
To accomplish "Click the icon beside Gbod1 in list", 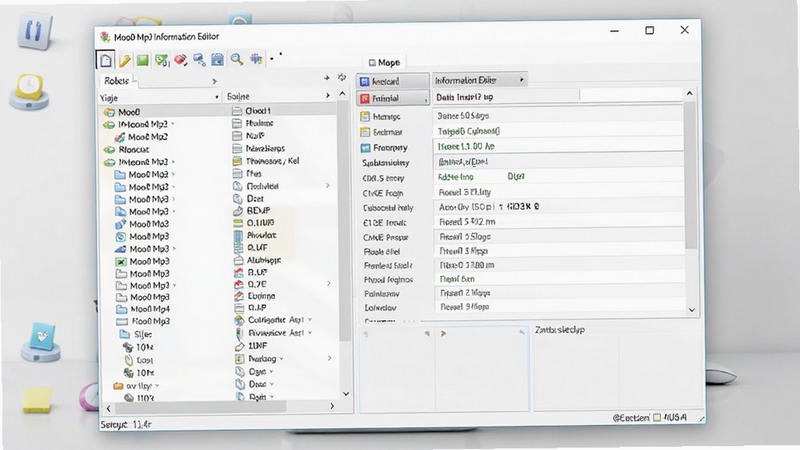I will [237, 111].
